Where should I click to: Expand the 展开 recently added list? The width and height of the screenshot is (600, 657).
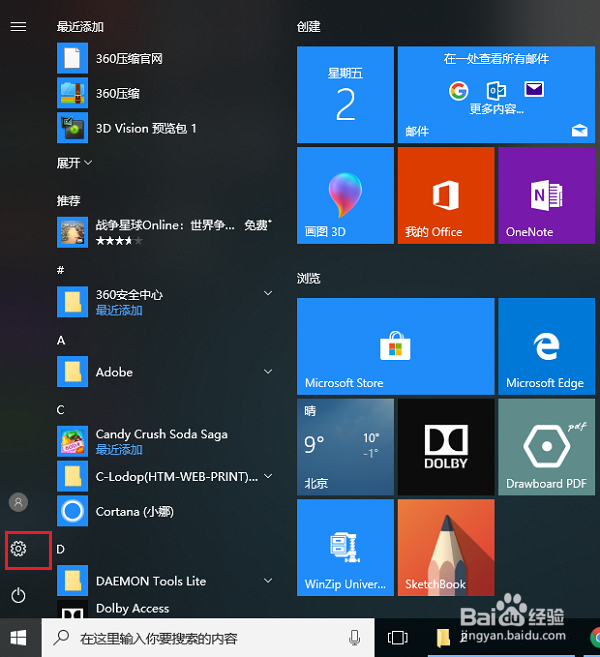(x=74, y=163)
